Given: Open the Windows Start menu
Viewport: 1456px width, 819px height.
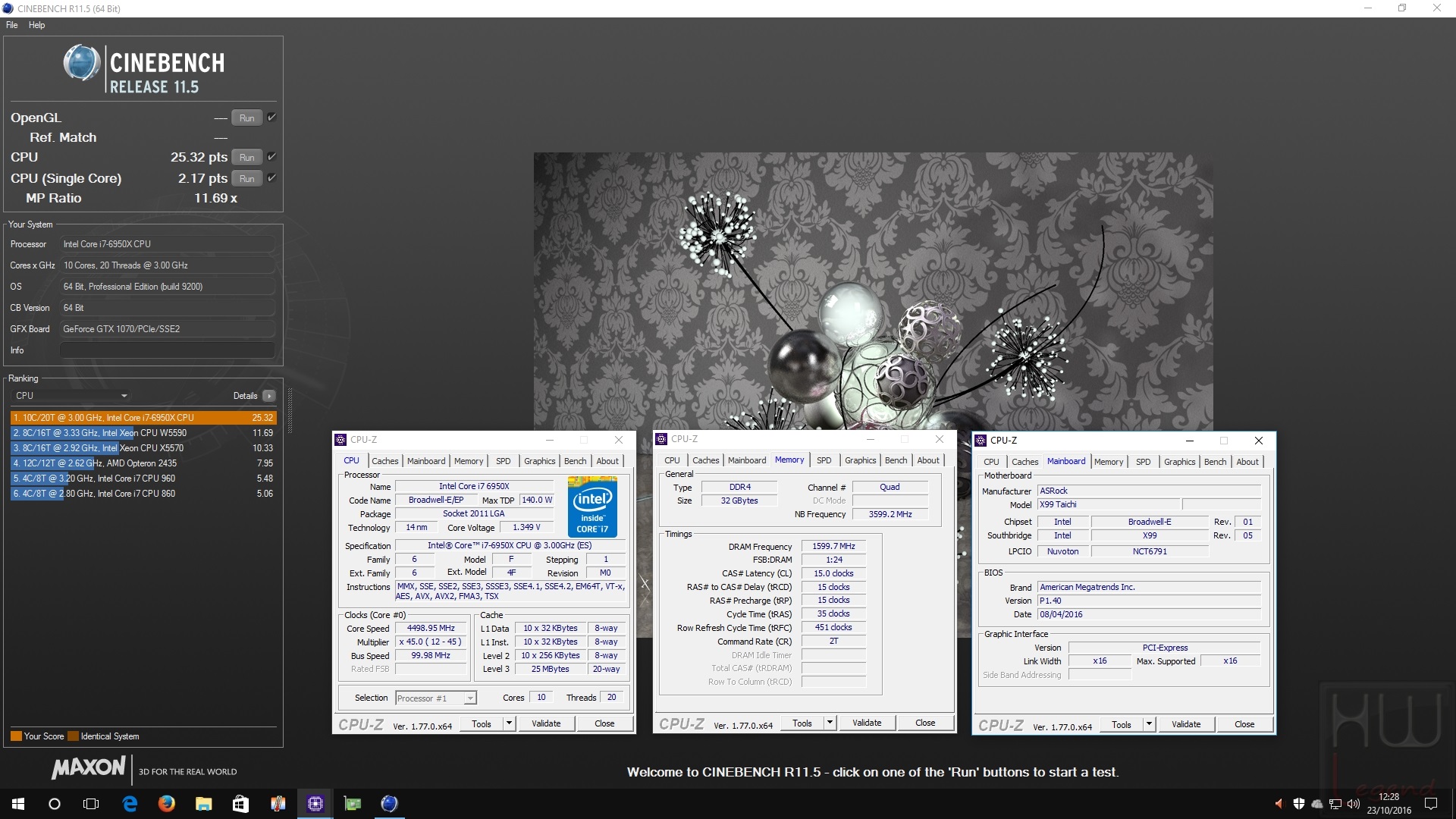Looking at the screenshot, I should point(18,804).
